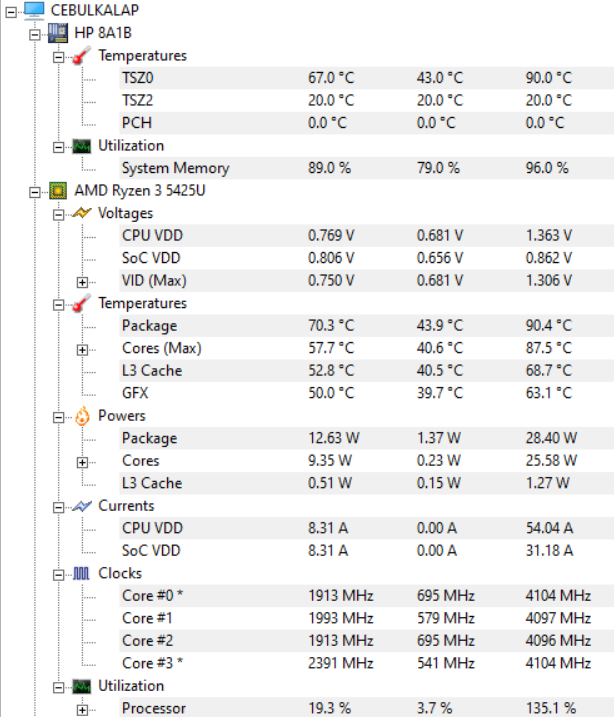Click Package max temperature 90.4 °C
Image resolution: width=614 pixels, height=717 pixels.
pos(549,326)
